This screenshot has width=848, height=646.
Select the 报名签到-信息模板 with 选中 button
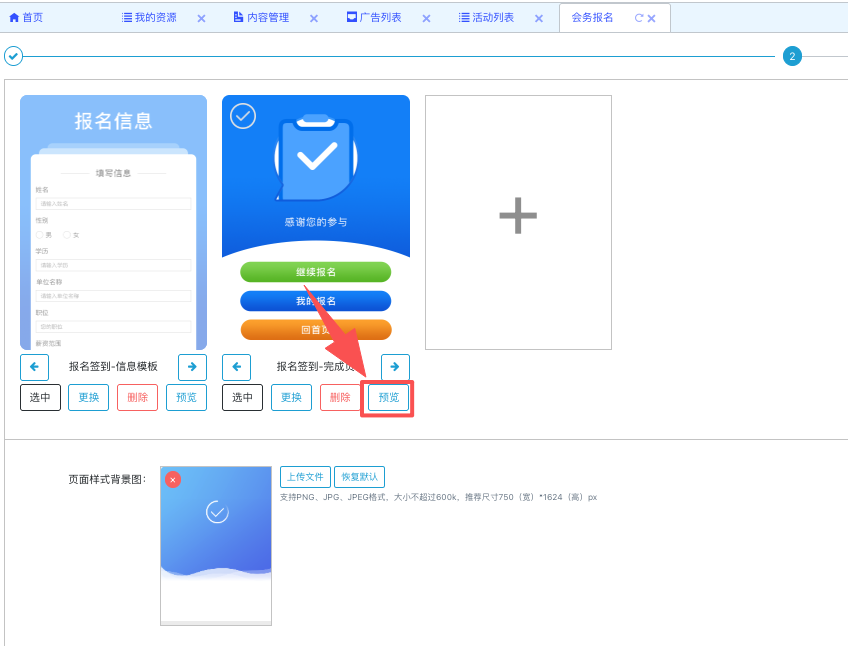41,397
